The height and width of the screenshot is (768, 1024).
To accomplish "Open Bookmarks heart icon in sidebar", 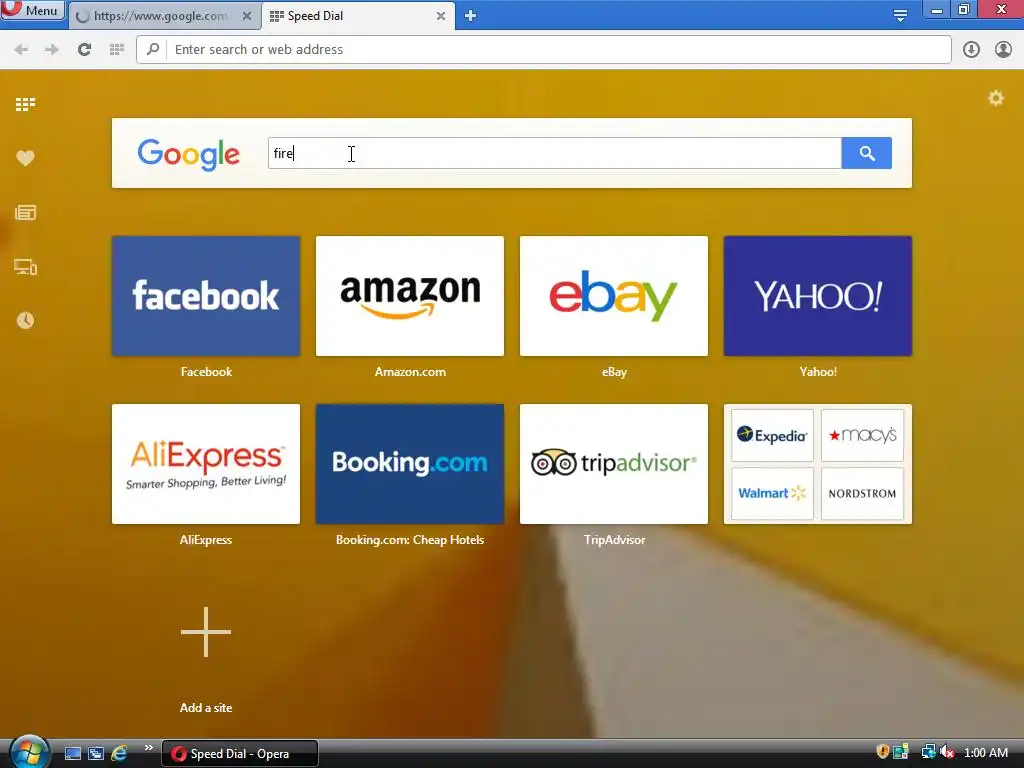I will point(25,158).
